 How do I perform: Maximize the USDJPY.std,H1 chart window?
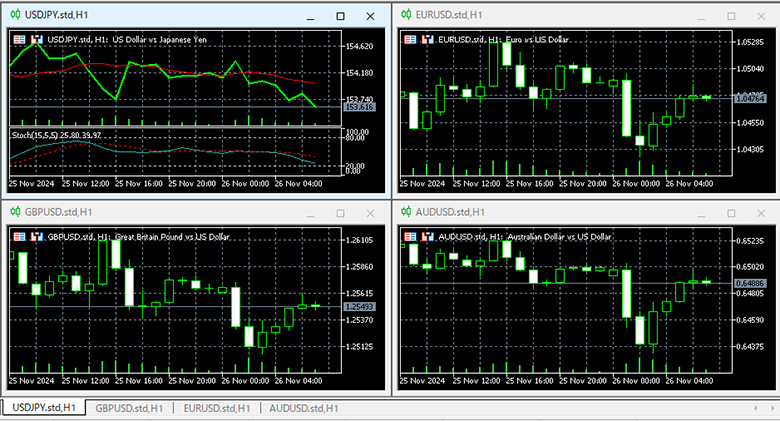[x=340, y=16]
